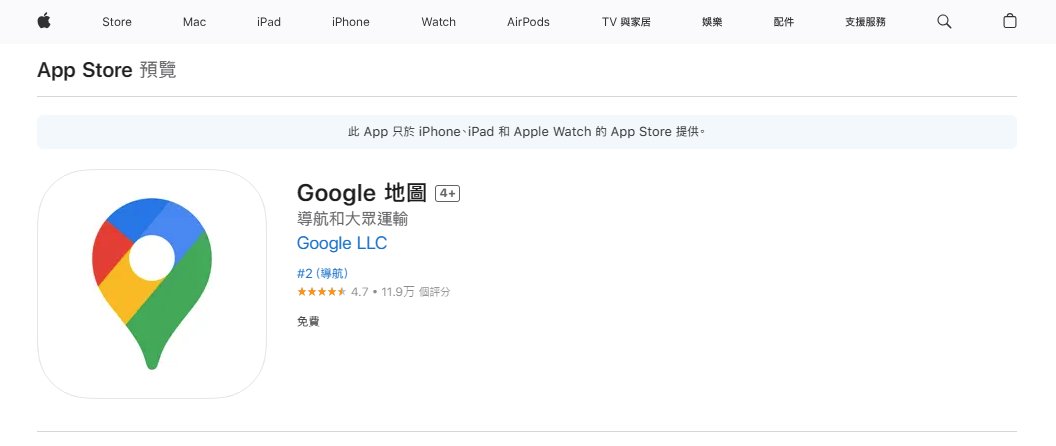The image size is (1056, 446).
Task: Click the Google 地圖 app title
Action: [x=362, y=192]
